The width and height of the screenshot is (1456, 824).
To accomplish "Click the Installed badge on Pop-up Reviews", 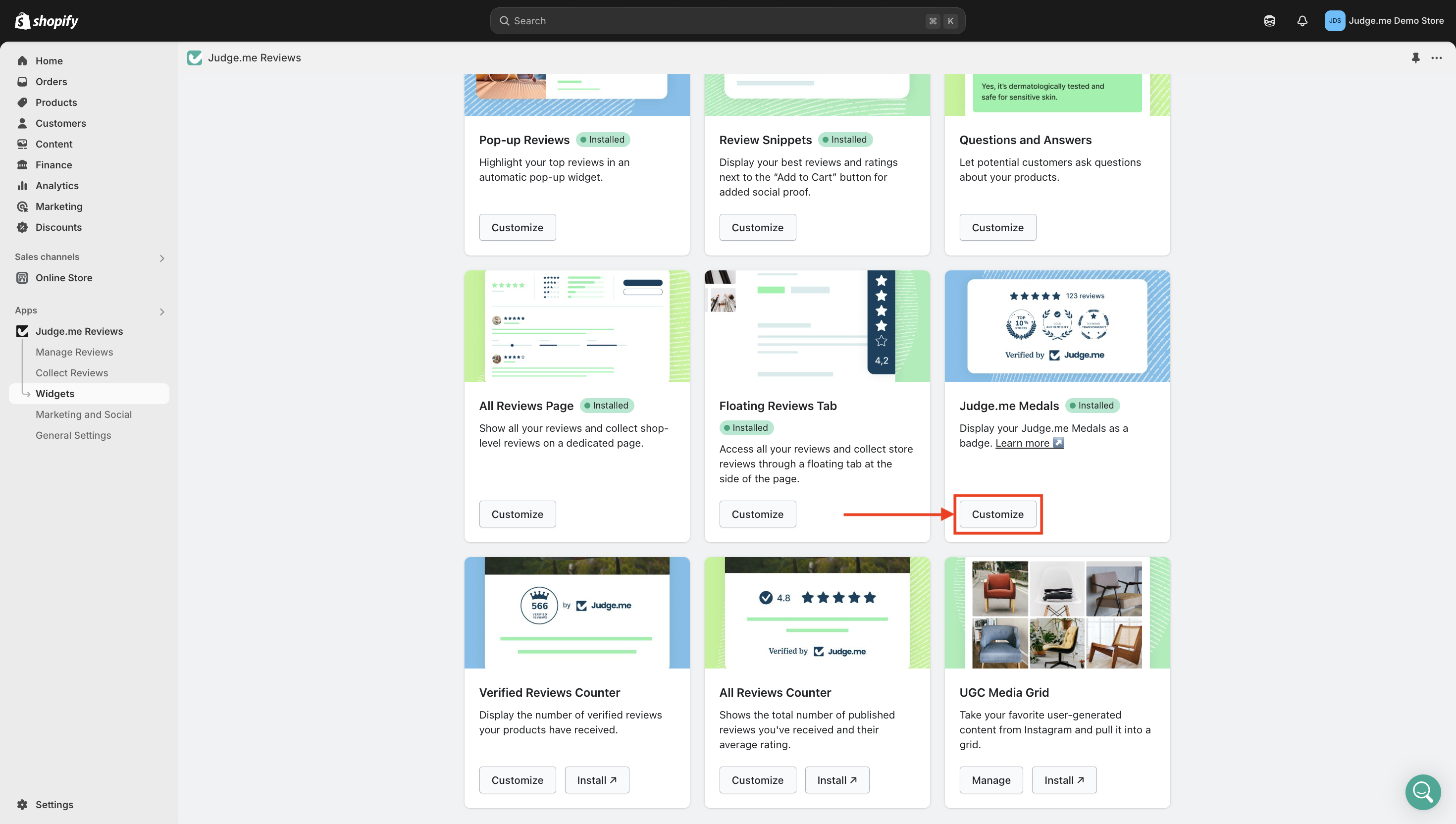I will click(x=603, y=140).
